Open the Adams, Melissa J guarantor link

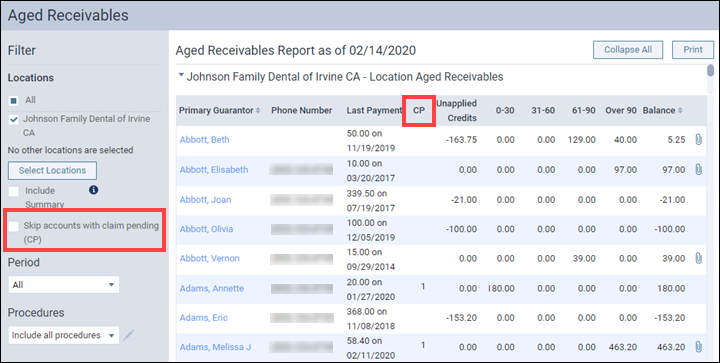[215, 347]
